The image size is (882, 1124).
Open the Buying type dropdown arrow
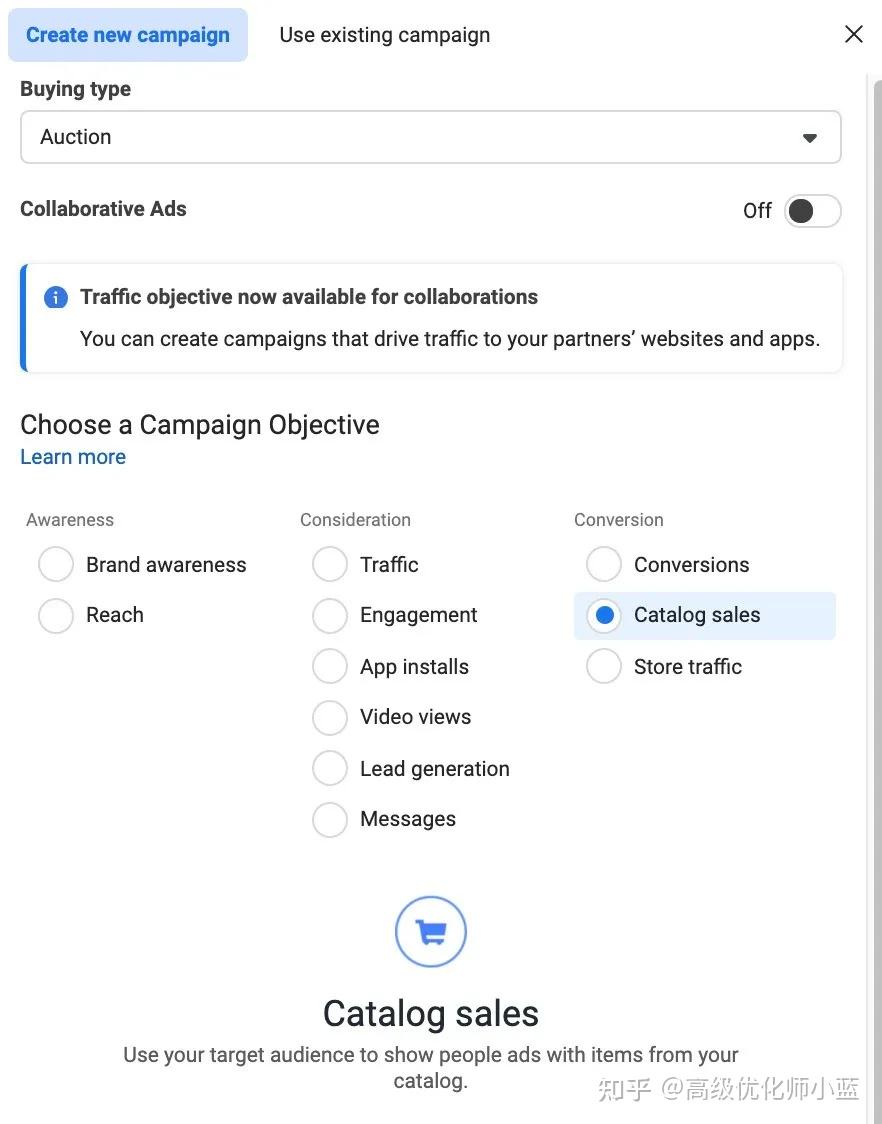click(x=810, y=138)
